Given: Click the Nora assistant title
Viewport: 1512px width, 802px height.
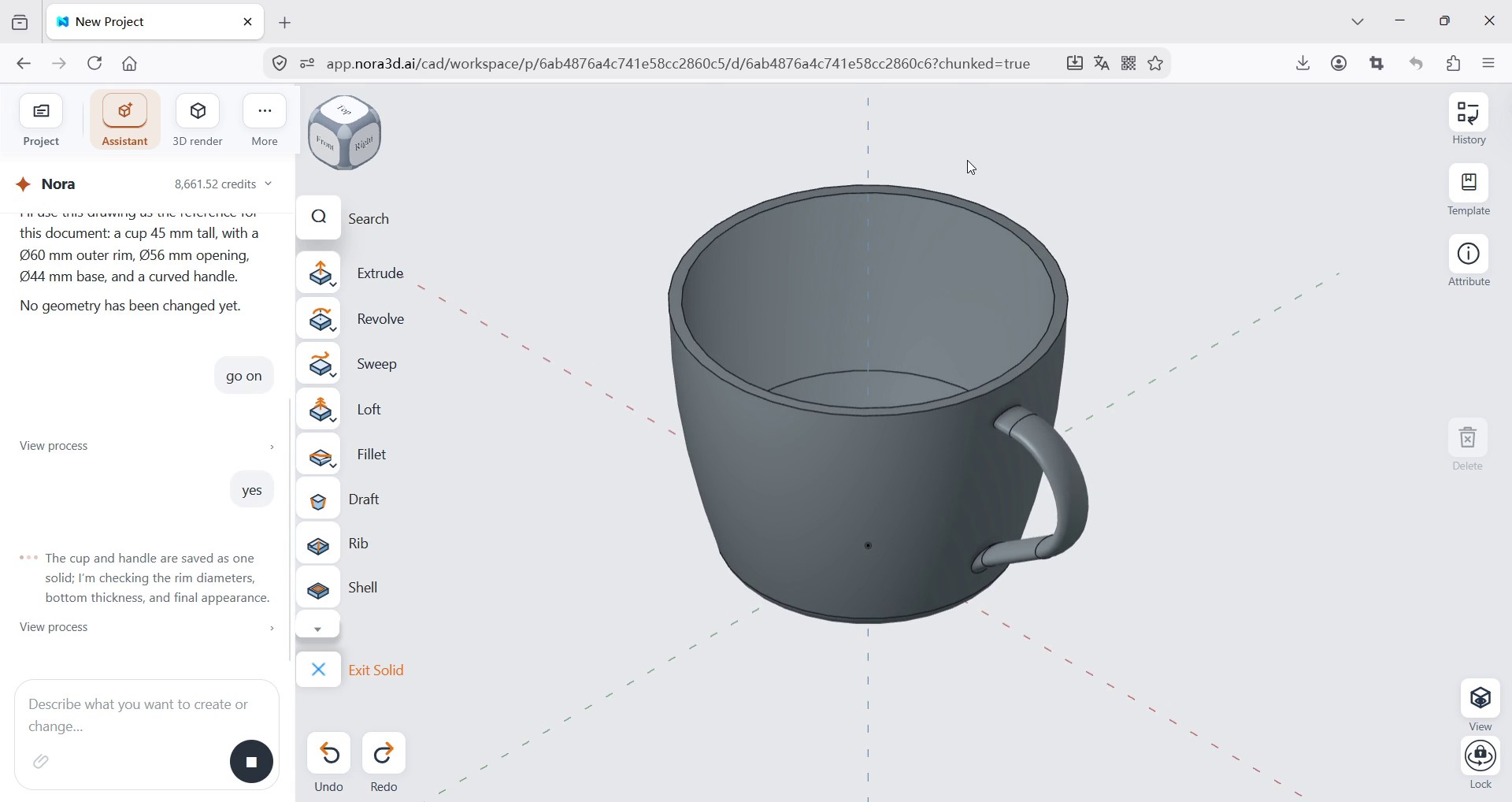Looking at the screenshot, I should click(x=58, y=184).
